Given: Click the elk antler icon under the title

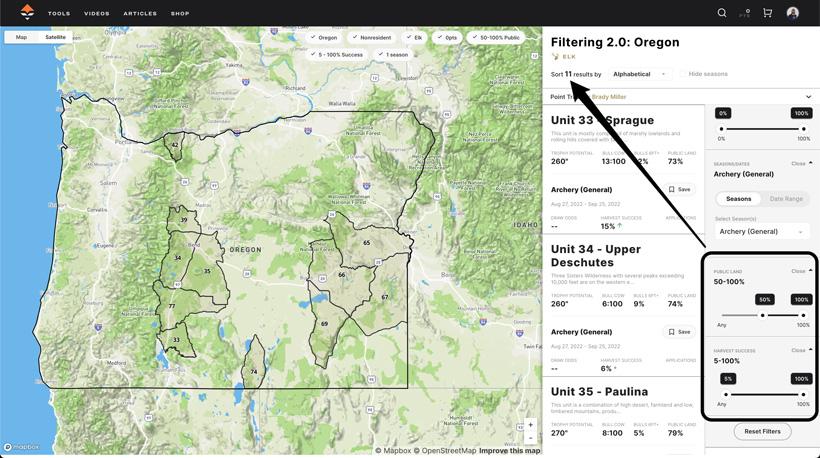Looking at the screenshot, I should [x=555, y=56].
